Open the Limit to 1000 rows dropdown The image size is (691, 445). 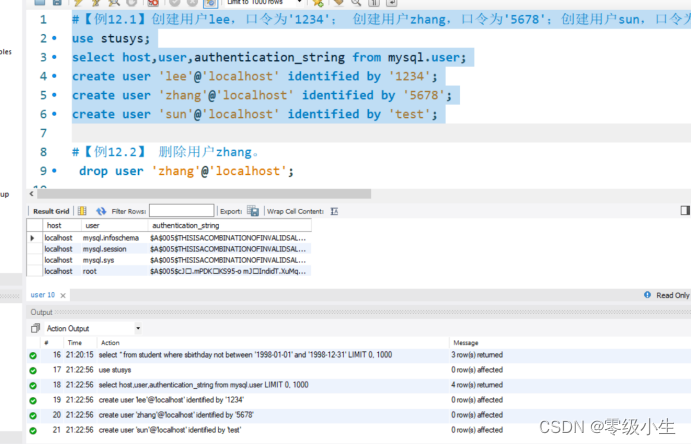coord(264,2)
